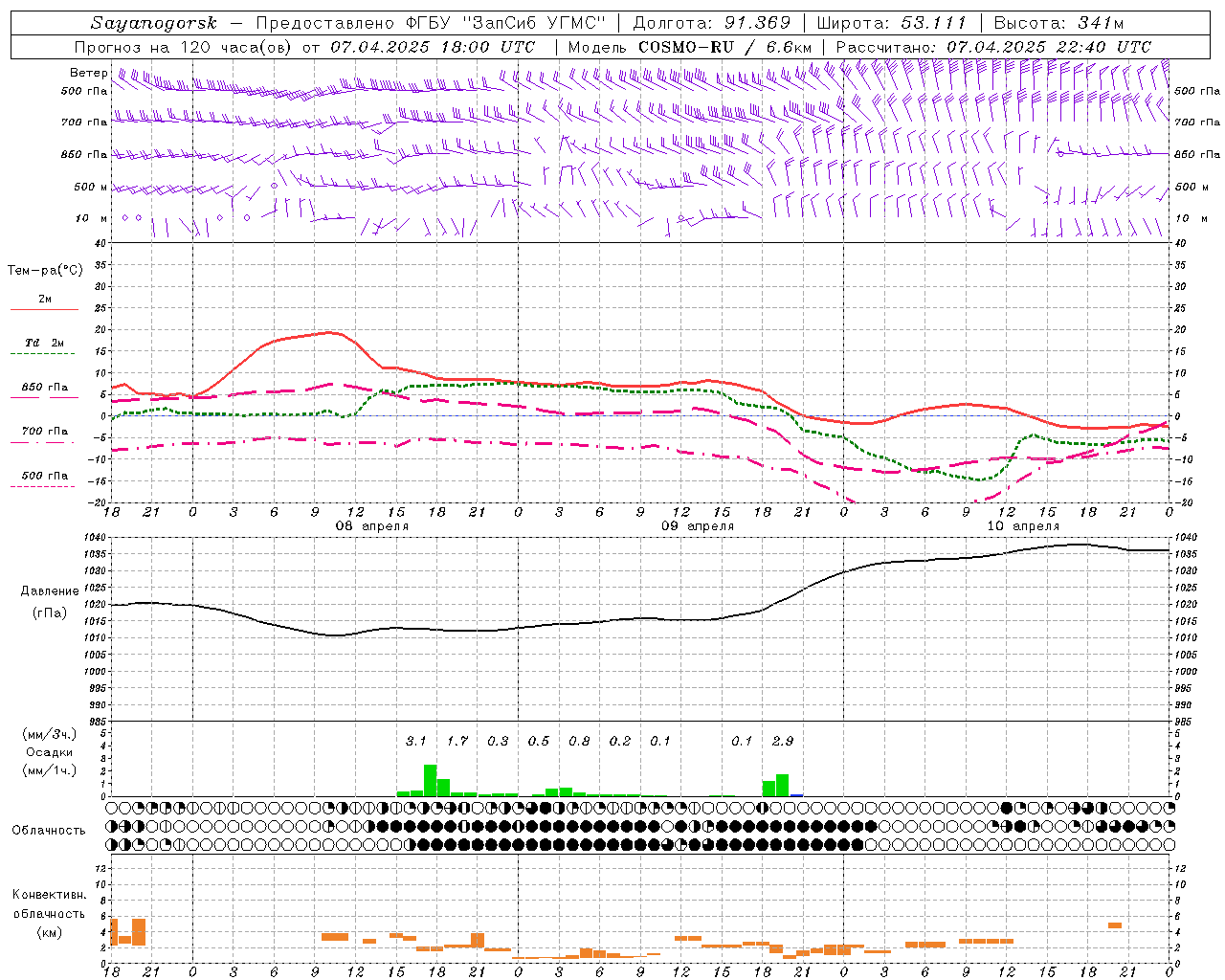The height and width of the screenshot is (980, 1225).
Task: Select the '0.3' precipitation total
Action: [x=498, y=741]
